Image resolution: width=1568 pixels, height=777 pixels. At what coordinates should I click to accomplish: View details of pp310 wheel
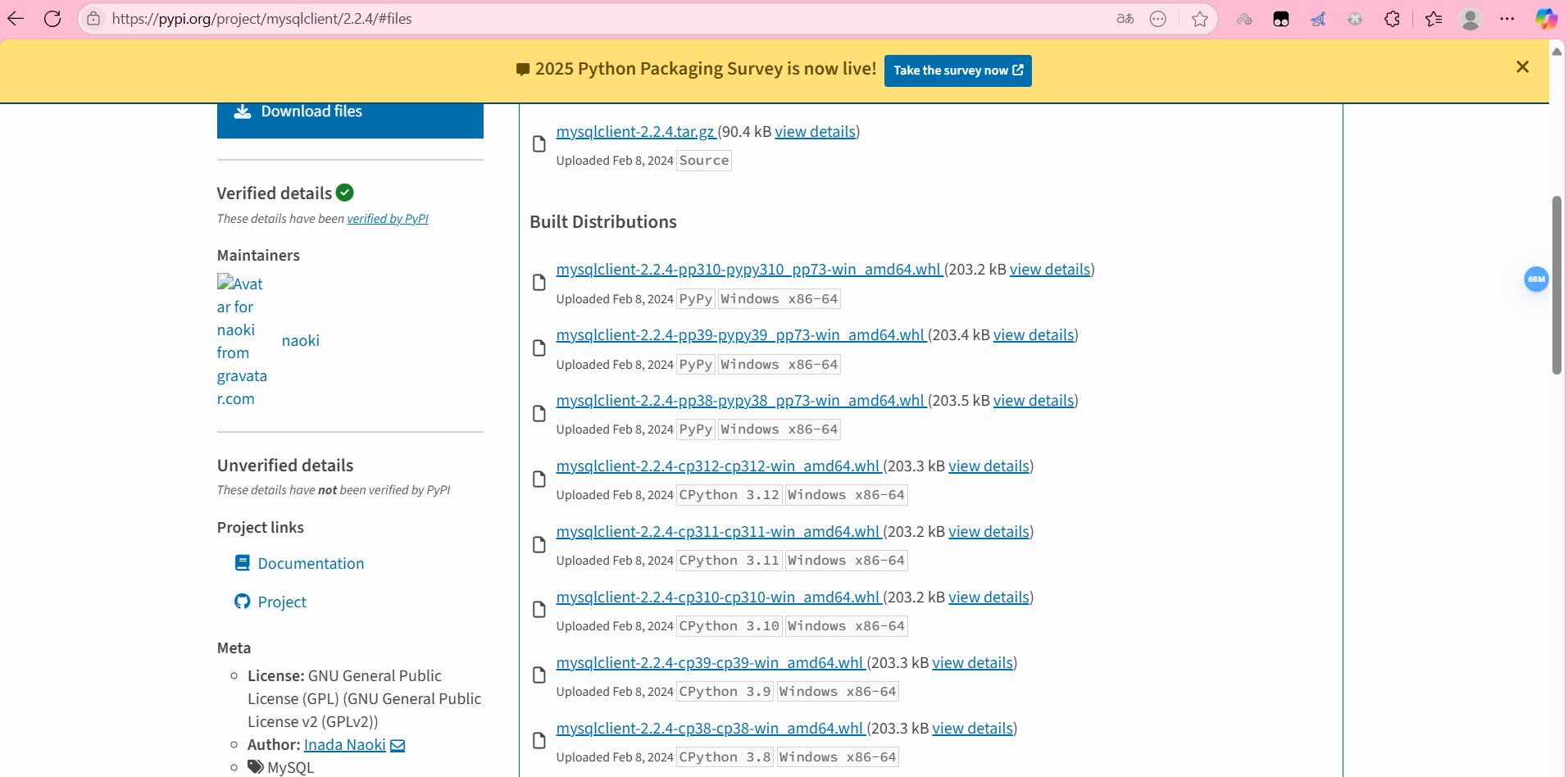point(1050,270)
